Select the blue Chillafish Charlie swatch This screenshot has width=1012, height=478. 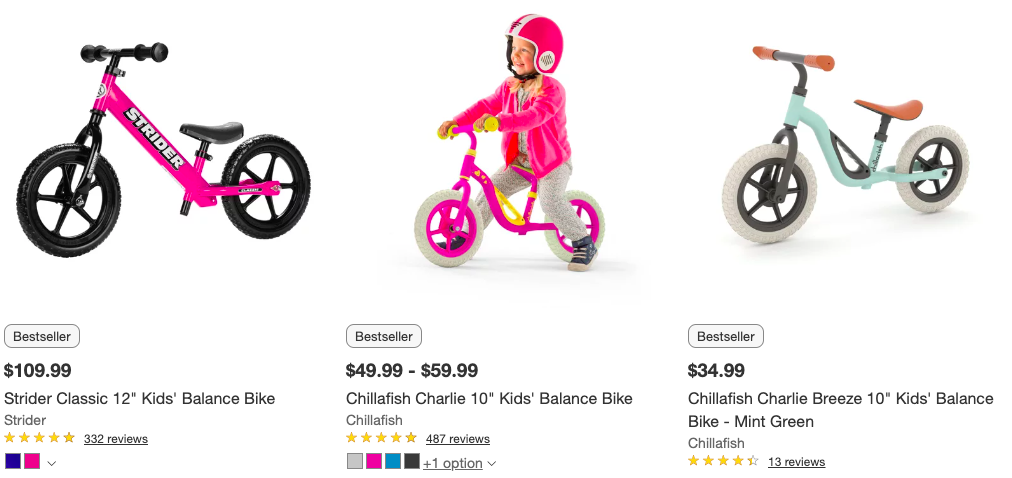393,461
